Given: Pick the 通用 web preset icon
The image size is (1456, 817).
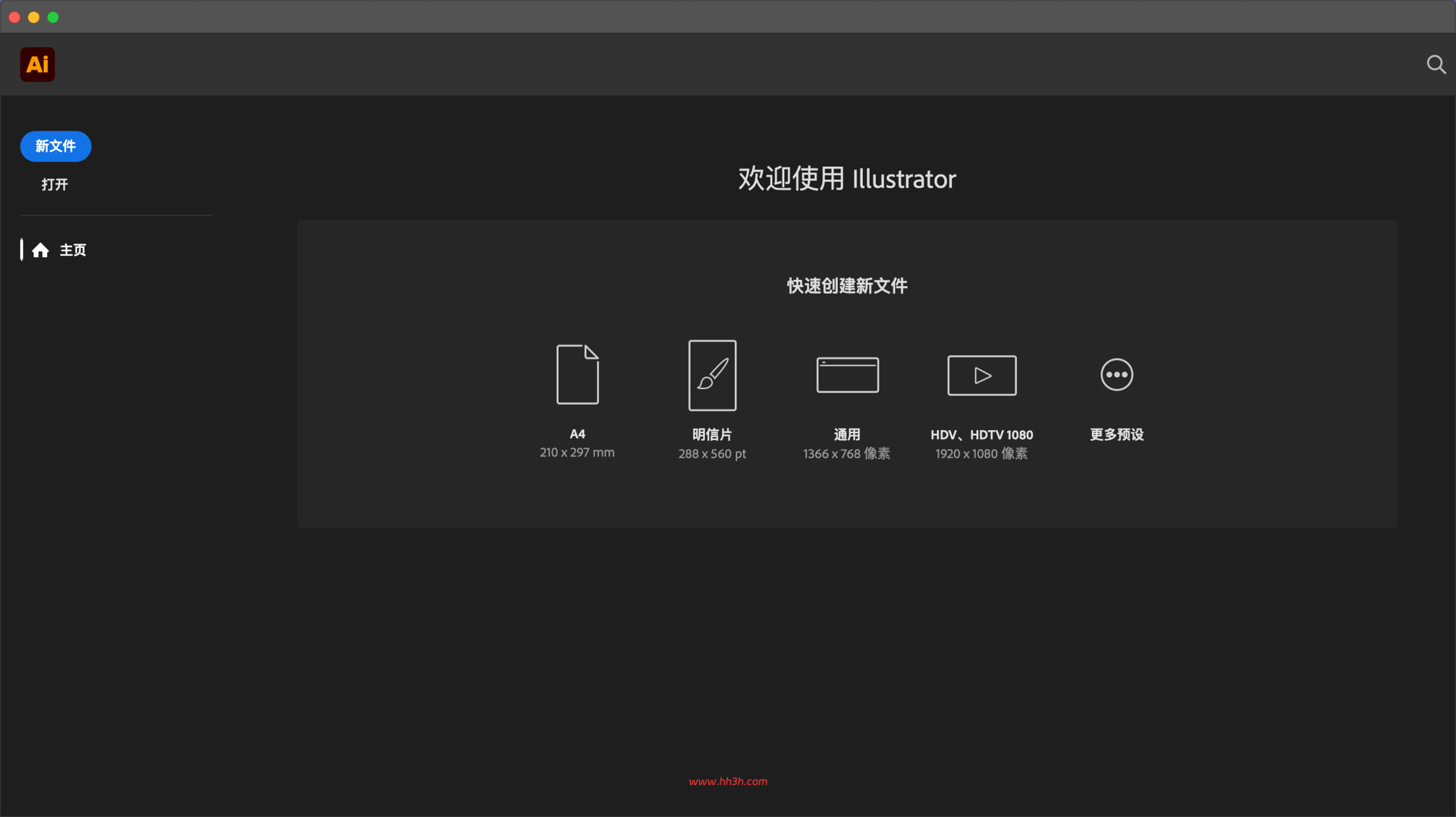Looking at the screenshot, I should pyautogui.click(x=847, y=375).
